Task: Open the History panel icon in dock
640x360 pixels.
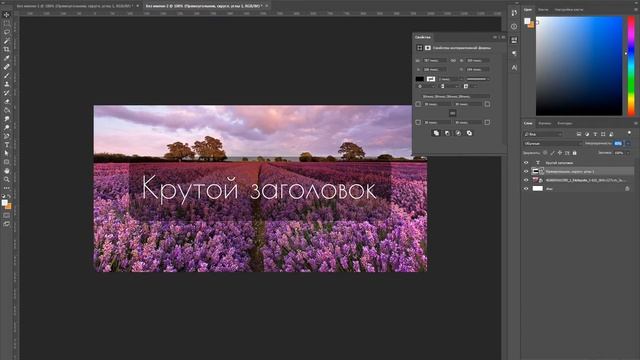Action: point(514,13)
